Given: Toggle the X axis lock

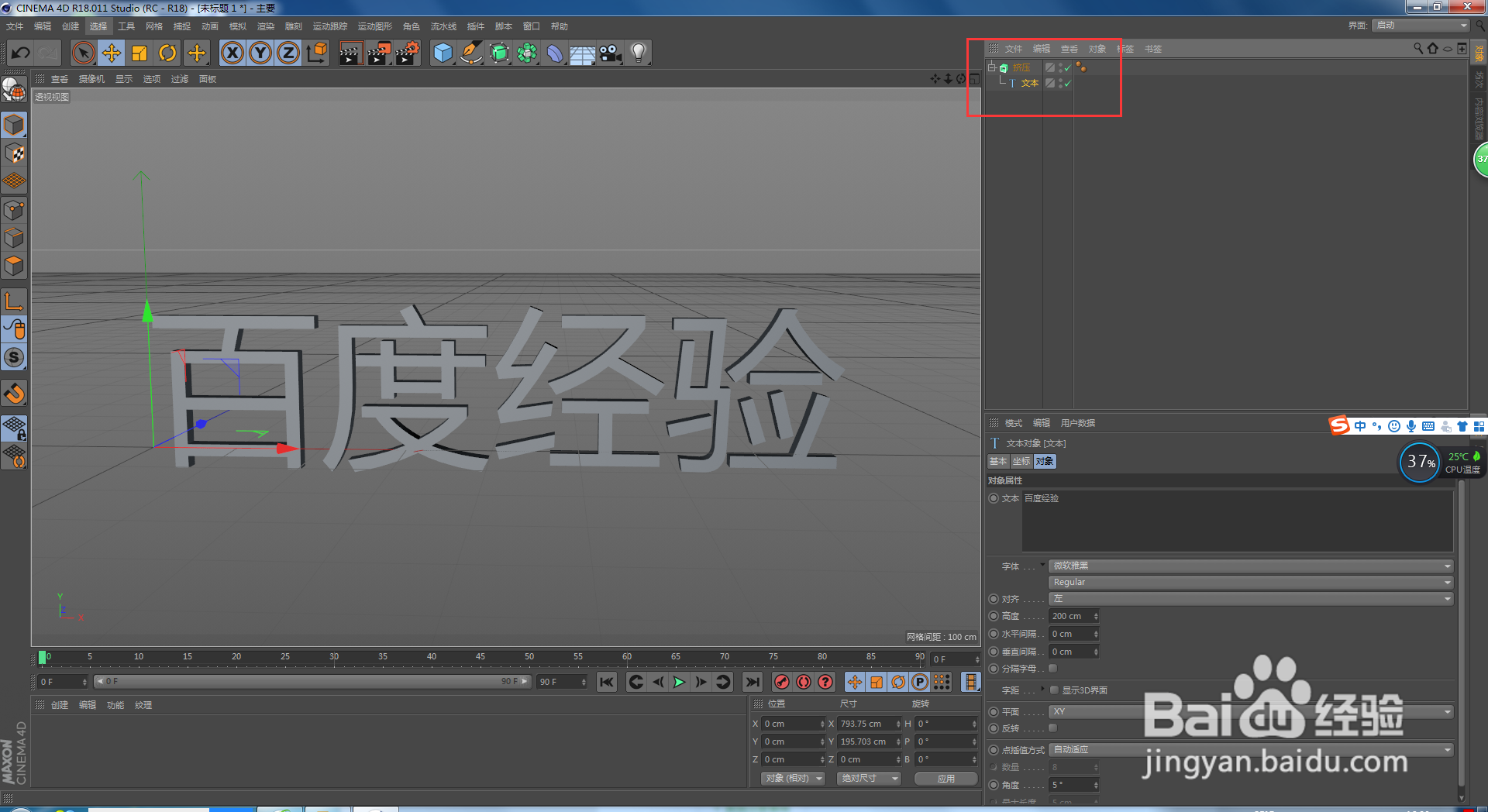Looking at the screenshot, I should point(232,53).
